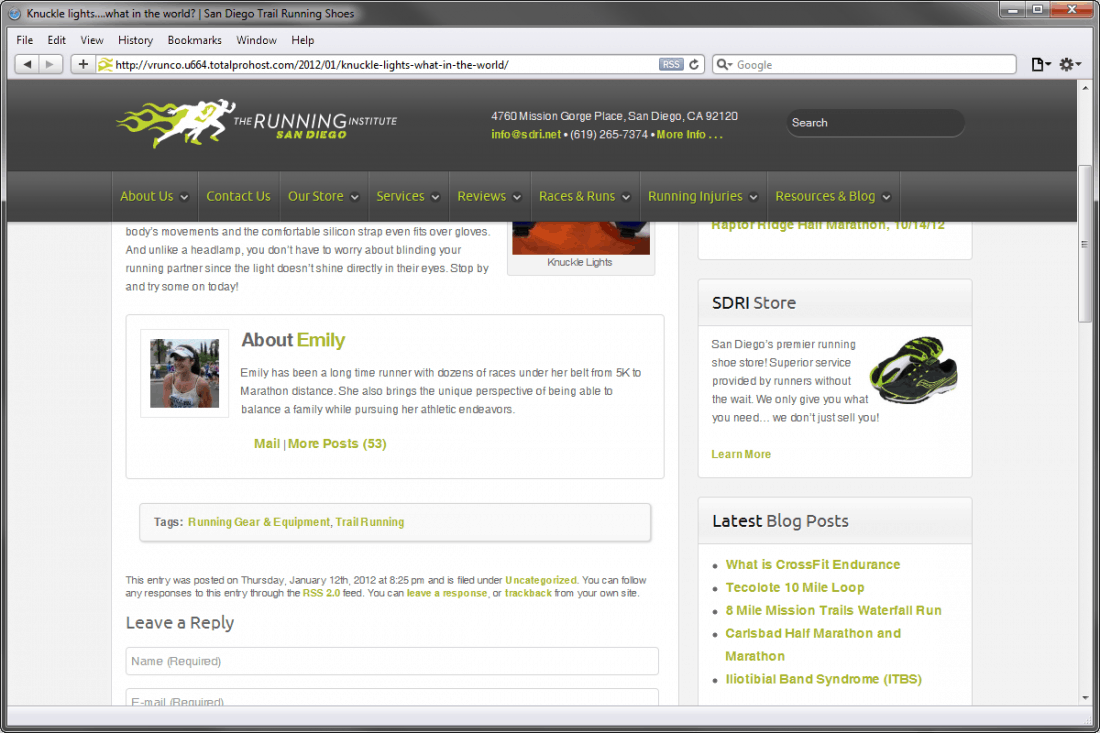Click the site Search box in header
1100x733 pixels.
point(874,123)
